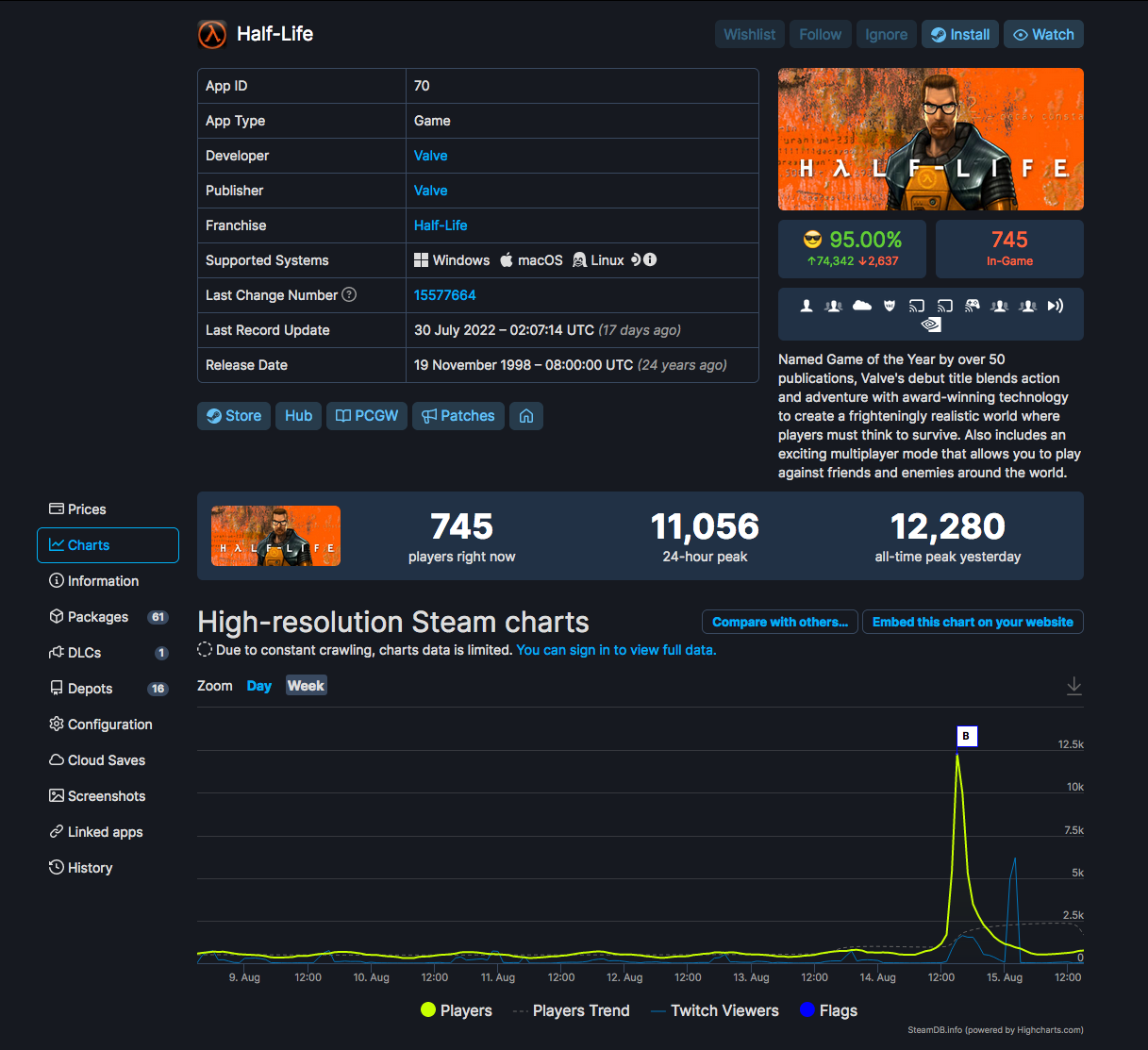Image resolution: width=1148 pixels, height=1050 pixels.
Task: Open the Patches button
Action: 458,416
